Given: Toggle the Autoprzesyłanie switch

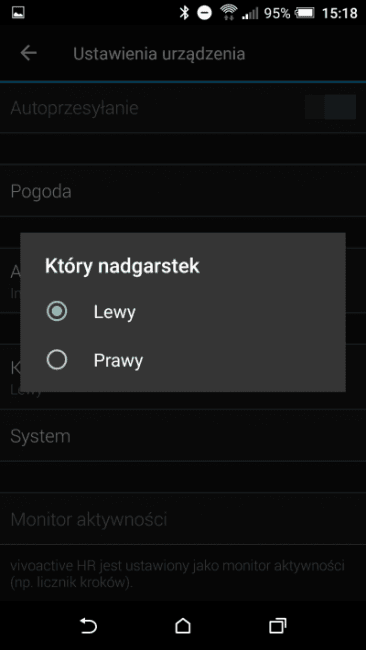Looking at the screenshot, I should (330, 107).
